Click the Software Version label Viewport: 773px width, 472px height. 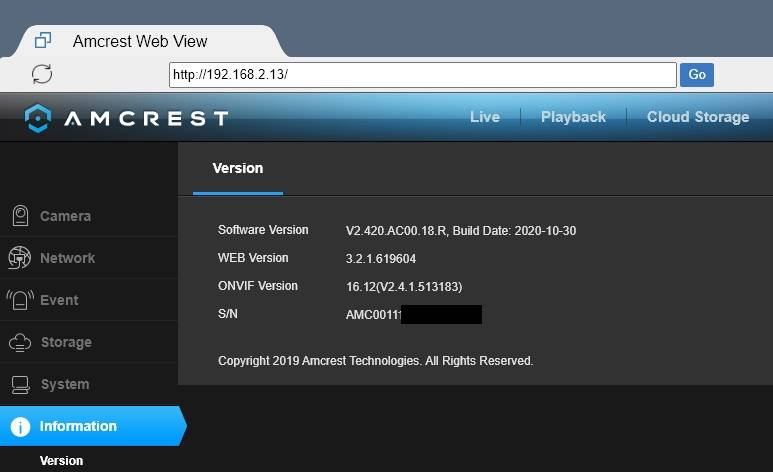coord(263,230)
